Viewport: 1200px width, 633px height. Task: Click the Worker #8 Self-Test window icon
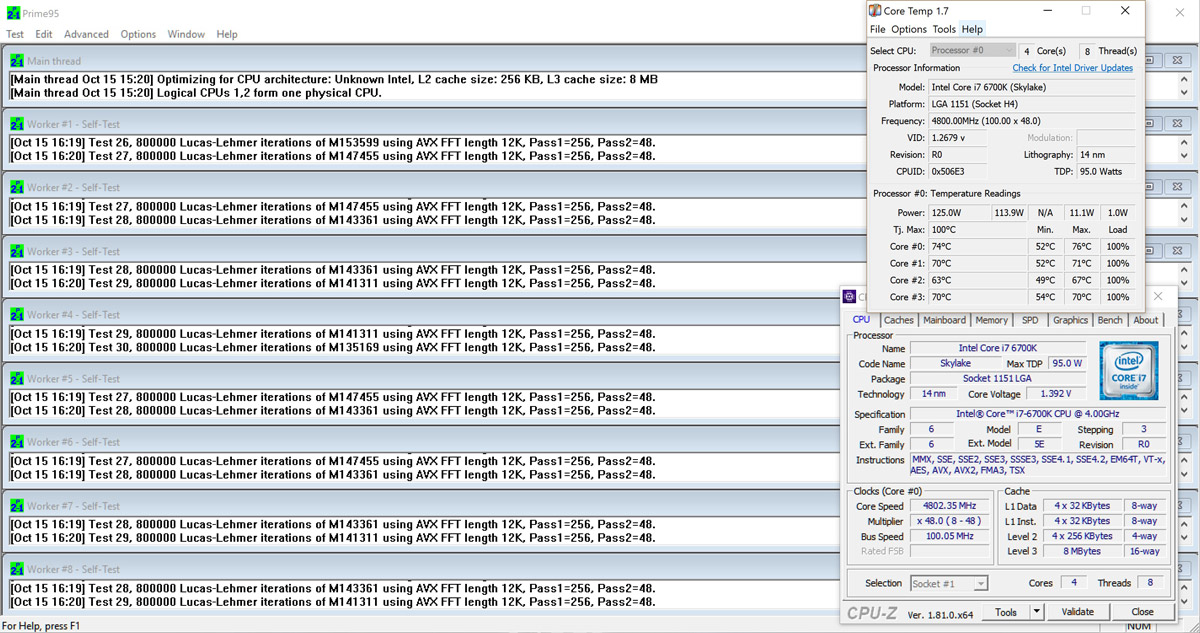click(x=17, y=569)
